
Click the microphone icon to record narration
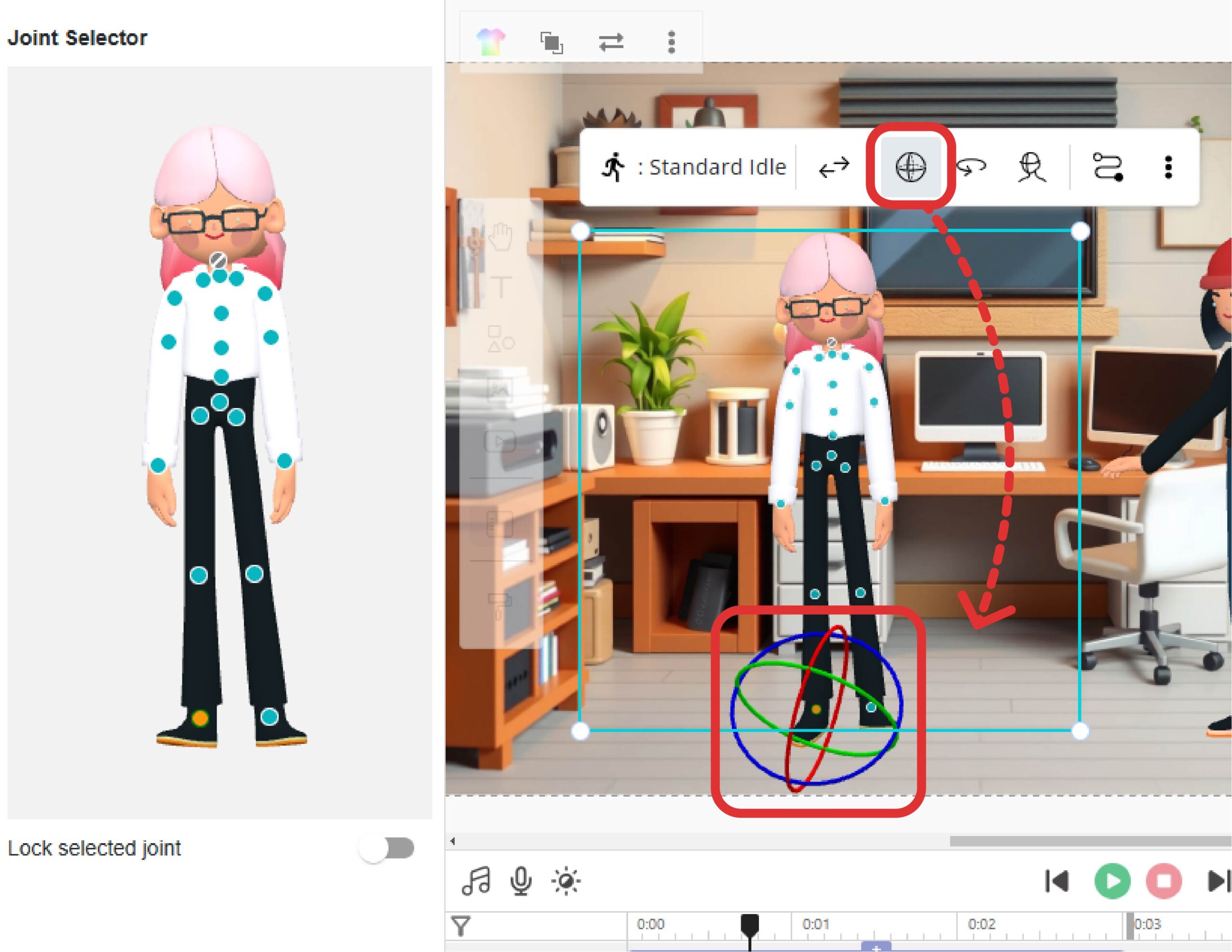[520, 880]
